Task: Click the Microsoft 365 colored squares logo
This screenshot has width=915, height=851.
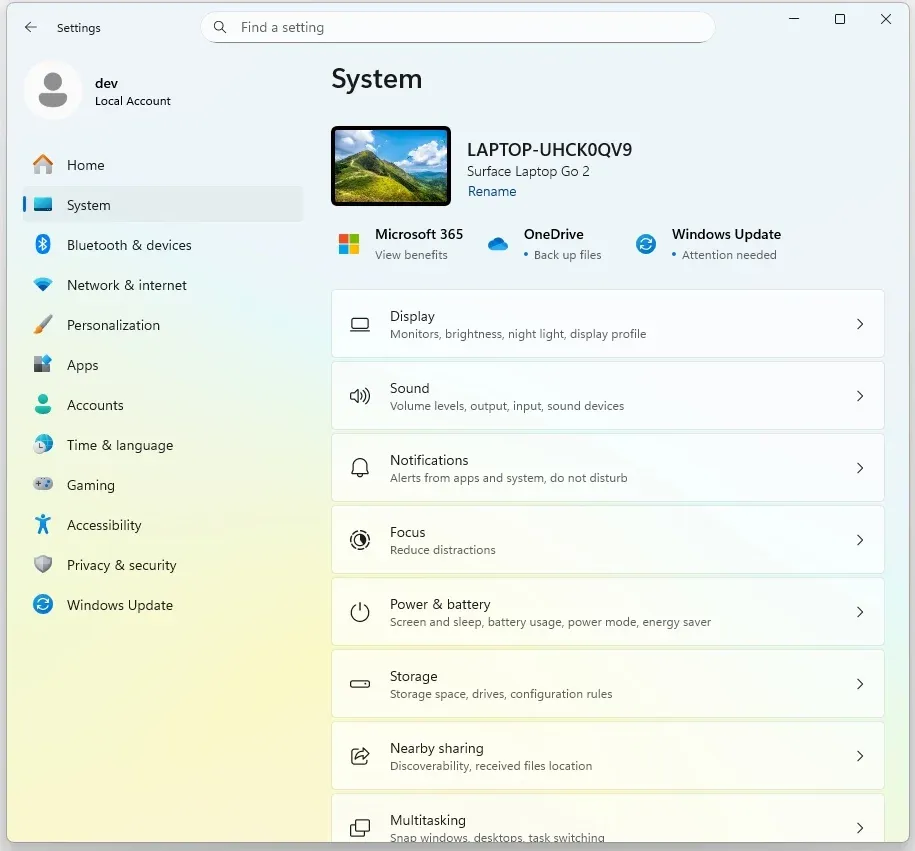Action: tap(349, 244)
